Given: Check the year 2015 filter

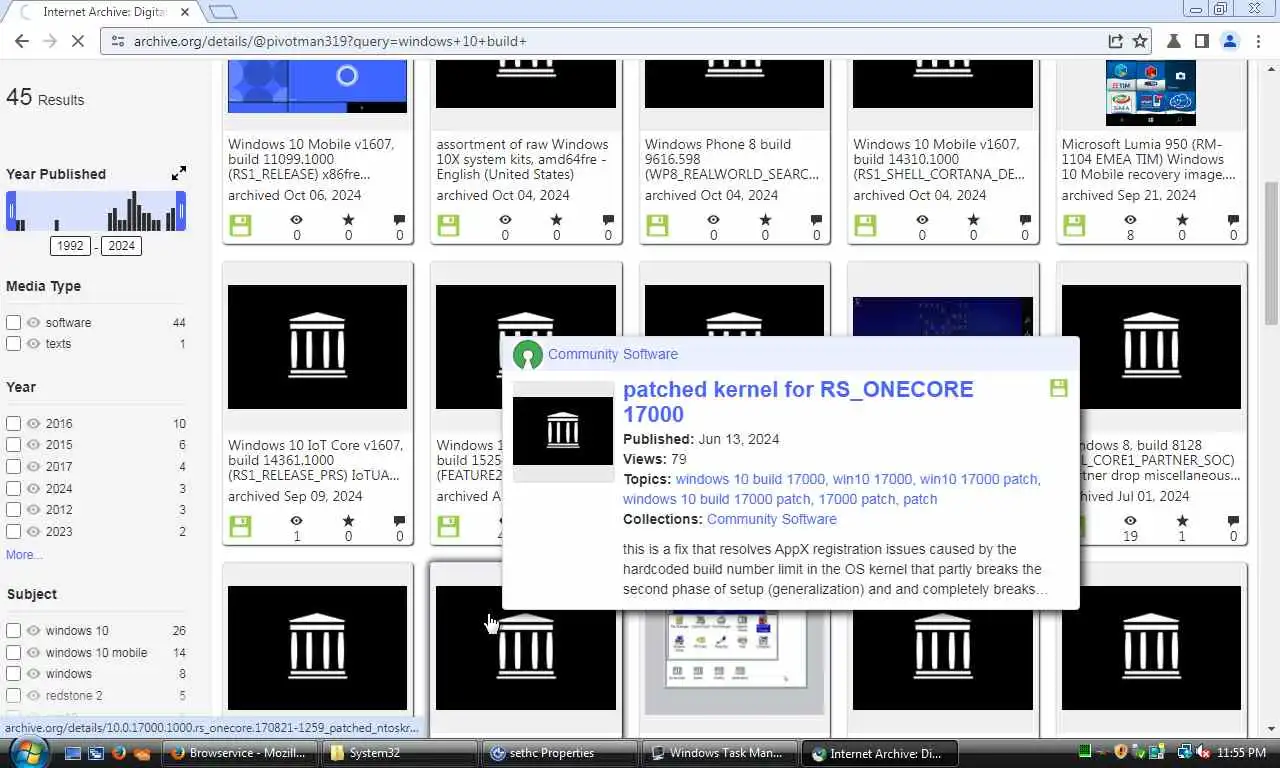Looking at the screenshot, I should point(13,444).
